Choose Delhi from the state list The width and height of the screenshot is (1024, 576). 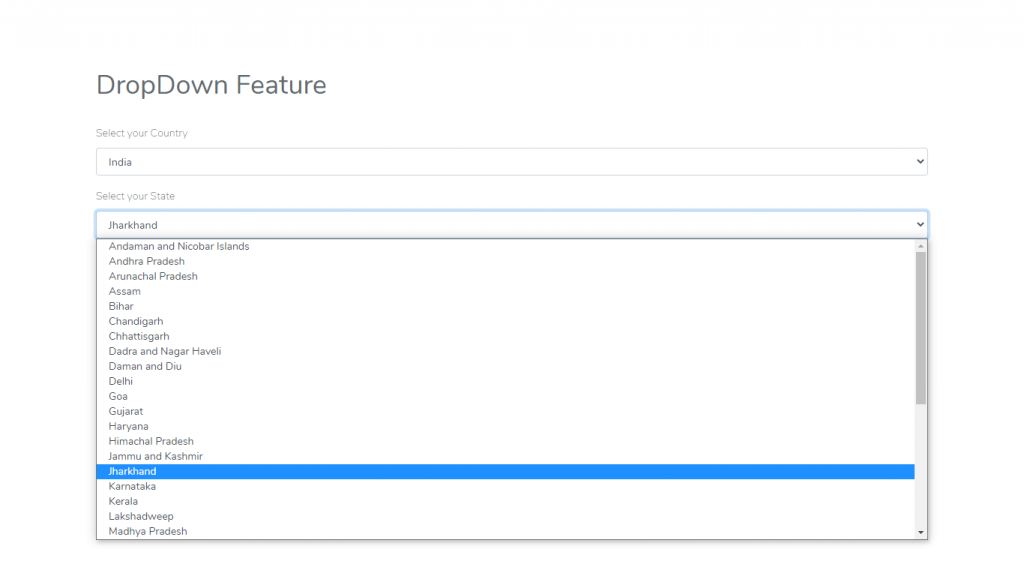[121, 381]
